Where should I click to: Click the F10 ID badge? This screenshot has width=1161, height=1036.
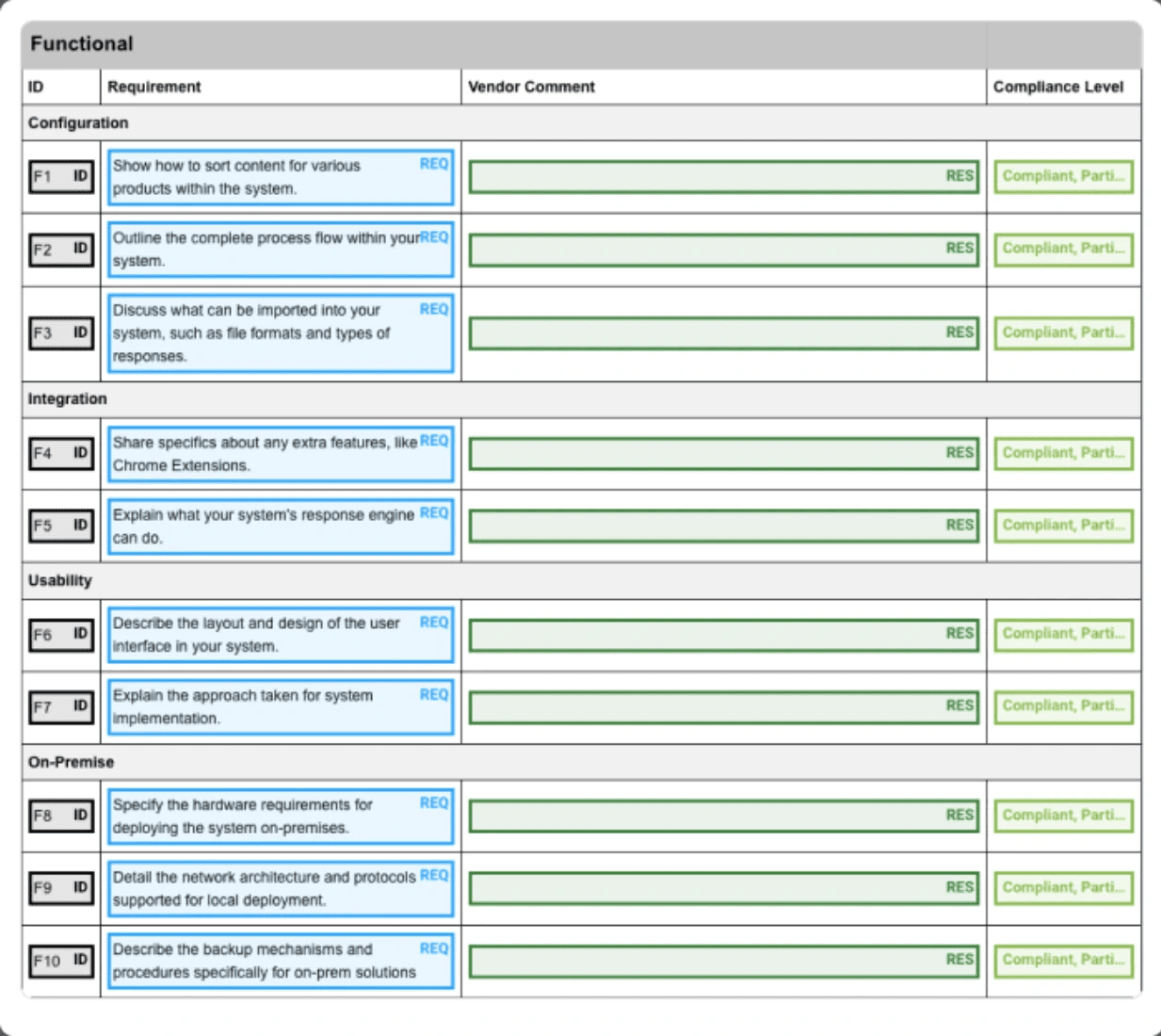click(x=60, y=961)
